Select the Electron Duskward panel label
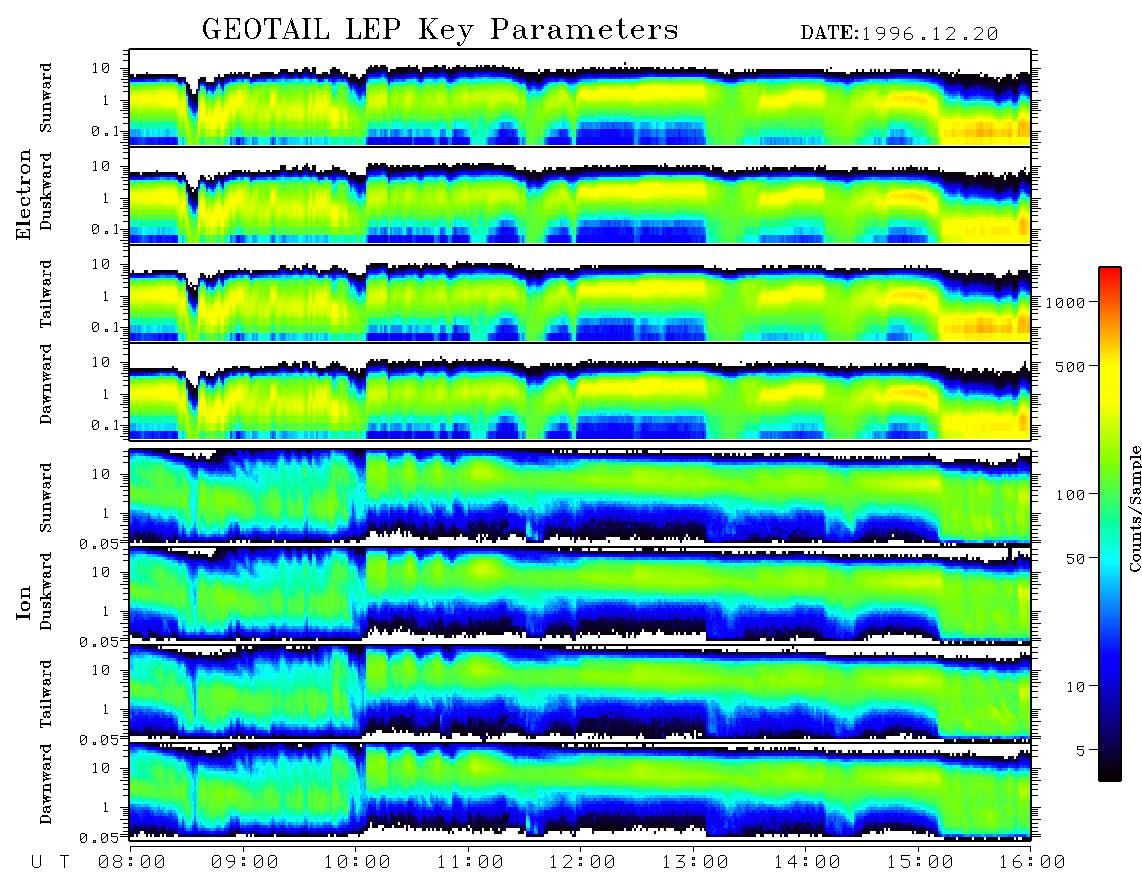This screenshot has height=880, width=1142. point(46,191)
